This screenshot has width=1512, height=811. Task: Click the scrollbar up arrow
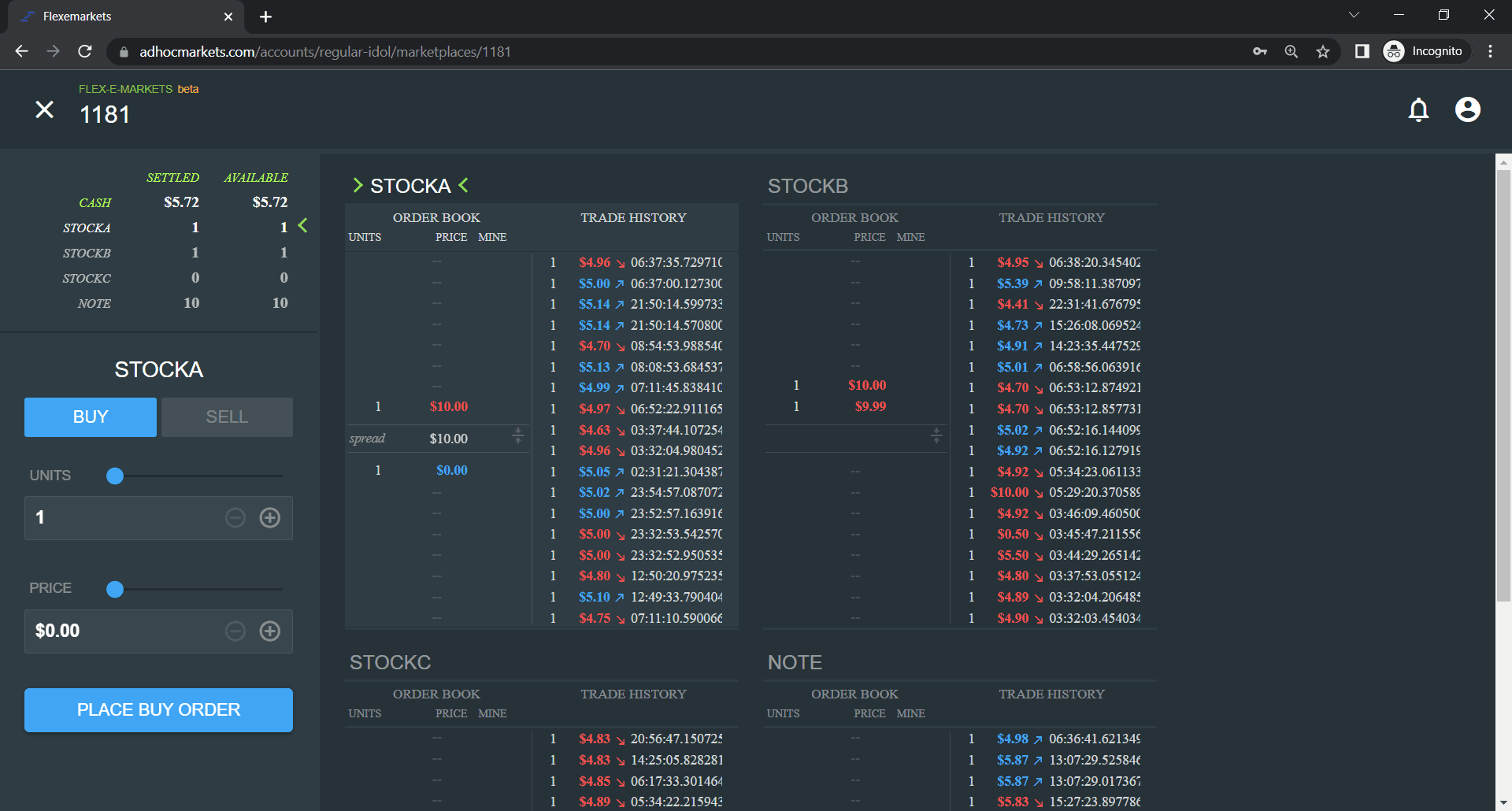click(x=1503, y=162)
